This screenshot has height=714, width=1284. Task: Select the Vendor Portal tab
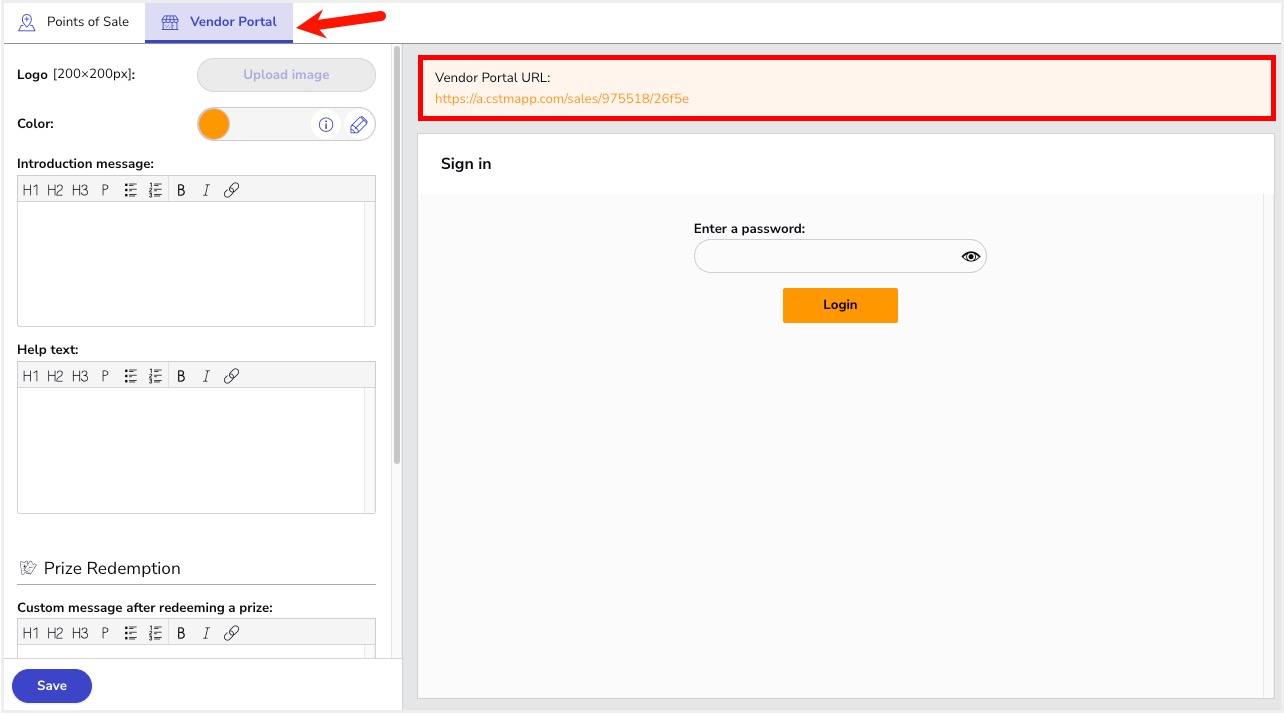[219, 22]
